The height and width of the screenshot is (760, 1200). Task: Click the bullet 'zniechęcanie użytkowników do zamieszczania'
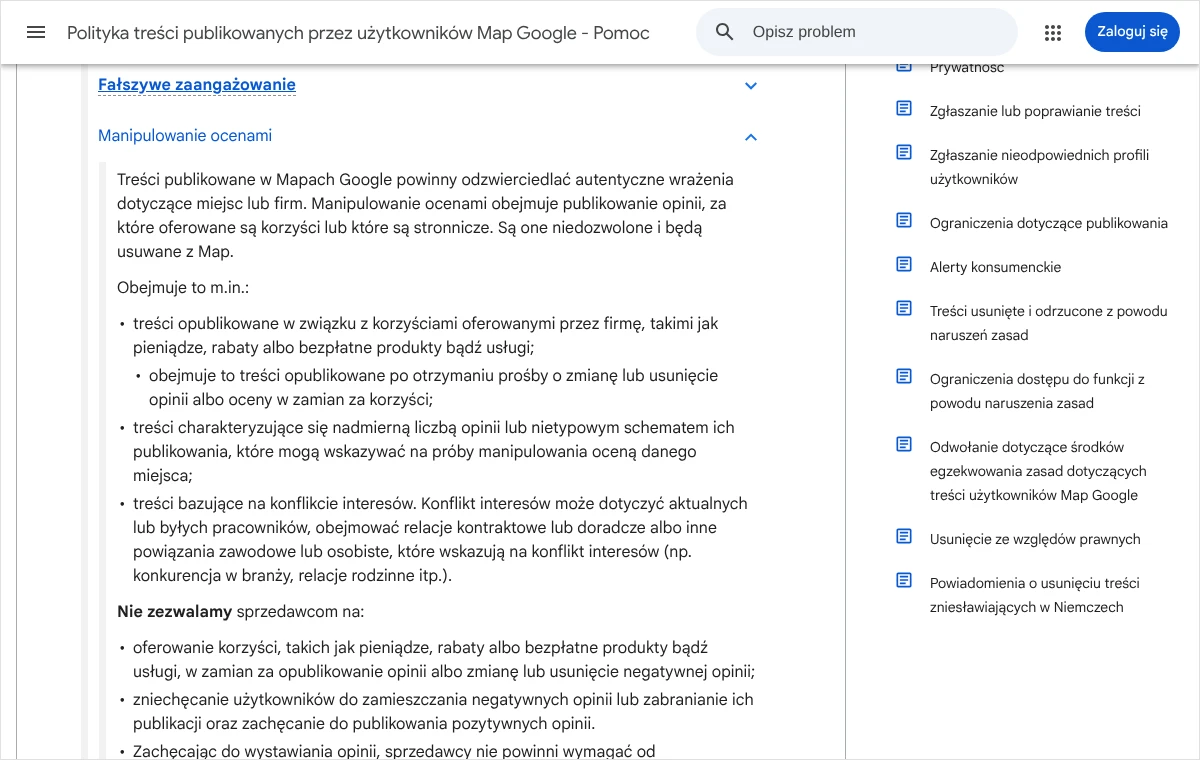click(443, 712)
